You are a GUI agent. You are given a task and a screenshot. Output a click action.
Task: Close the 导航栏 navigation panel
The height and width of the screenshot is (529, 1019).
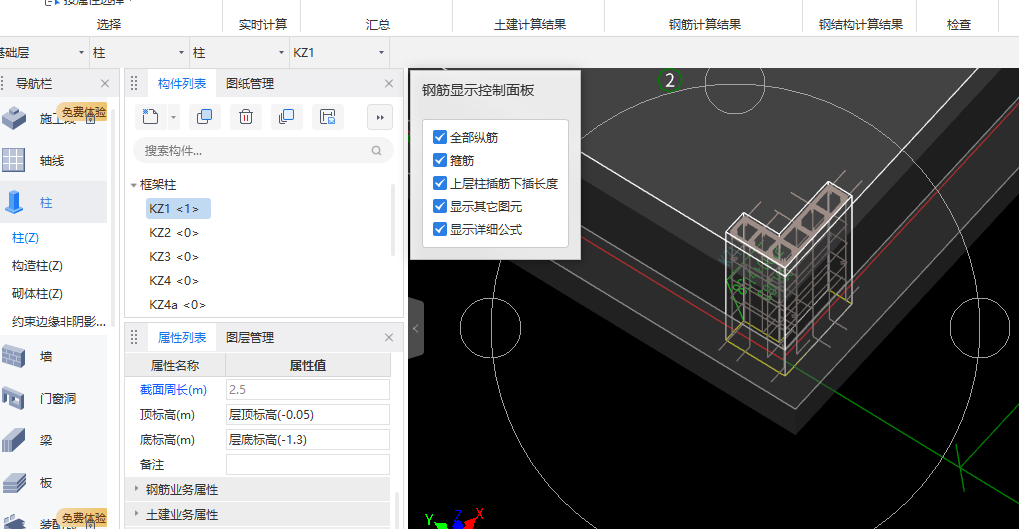tap(105, 83)
